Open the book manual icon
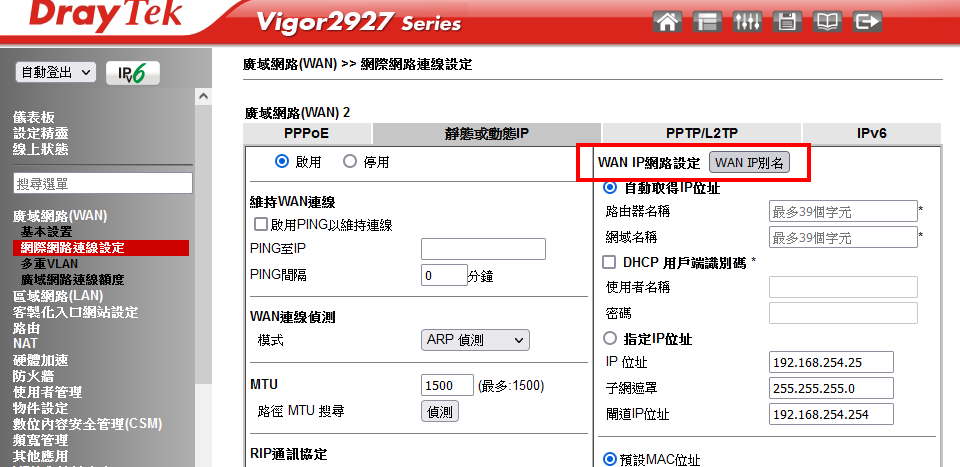 click(x=827, y=22)
